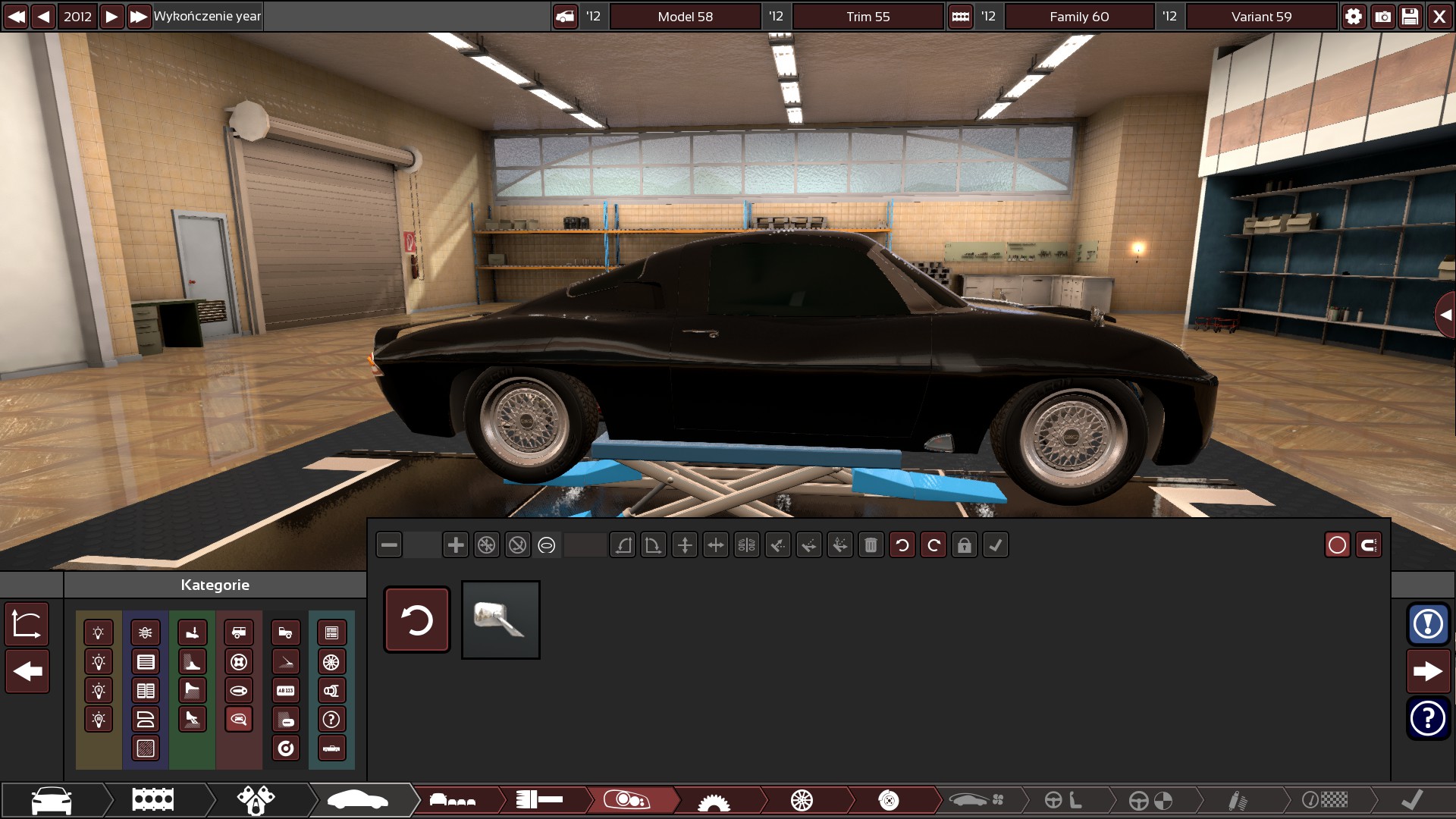Toggle the scale corner curve tool
This screenshot has width=1456, height=819.
(622, 544)
